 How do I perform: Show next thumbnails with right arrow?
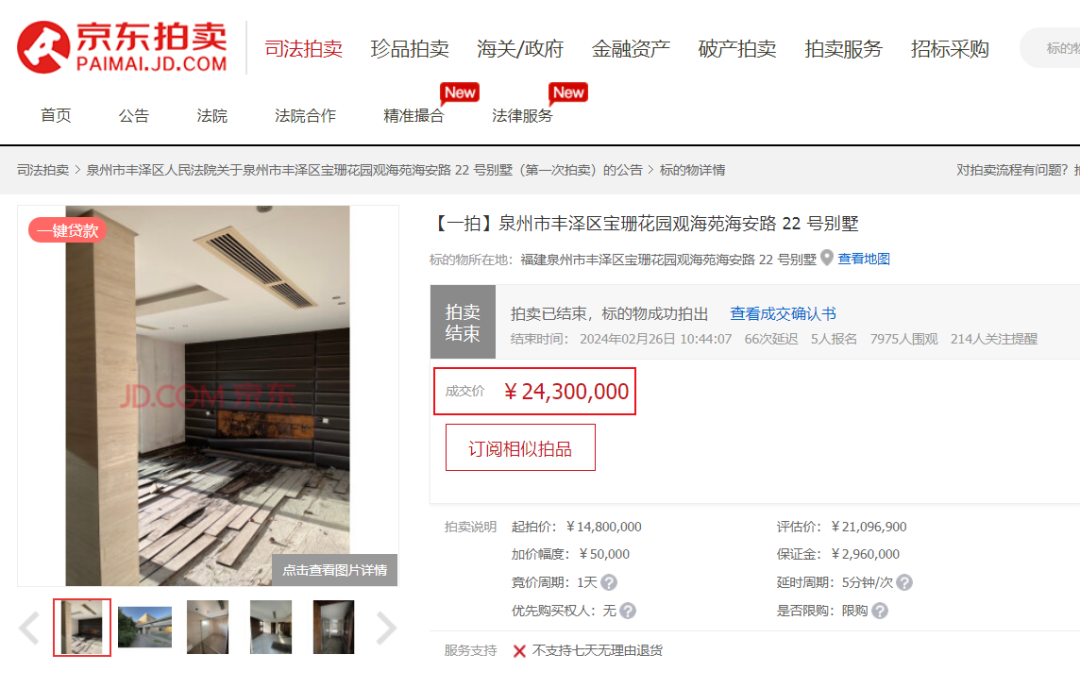(x=385, y=628)
